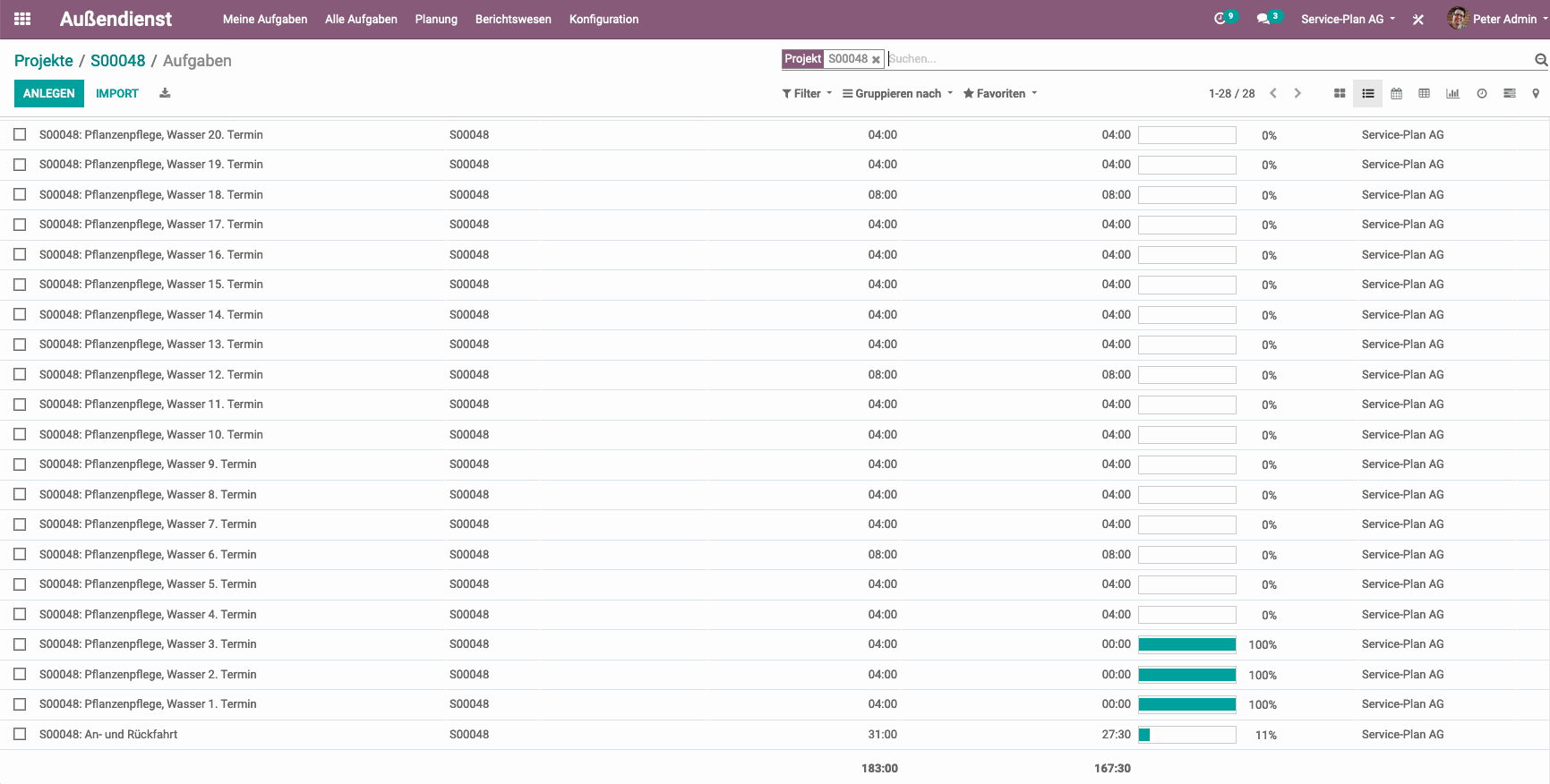Switch to Pivot table view
Viewport: 1550px width, 784px height.
tap(1425, 93)
